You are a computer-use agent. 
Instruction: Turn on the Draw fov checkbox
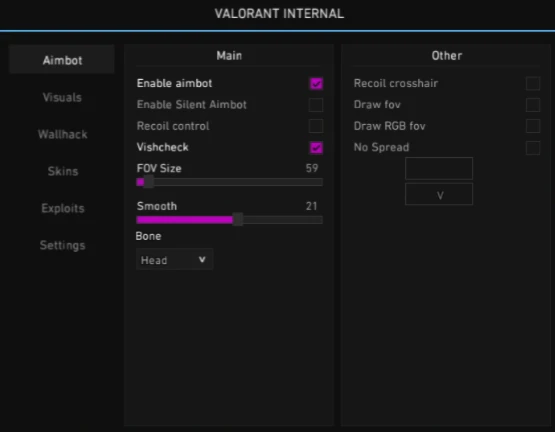coord(533,105)
